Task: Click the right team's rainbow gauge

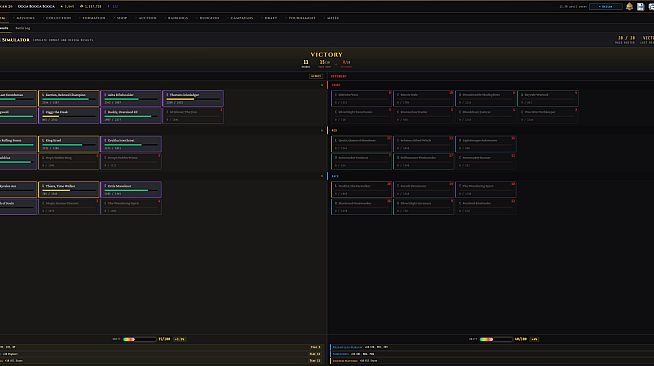Action: 496,339
